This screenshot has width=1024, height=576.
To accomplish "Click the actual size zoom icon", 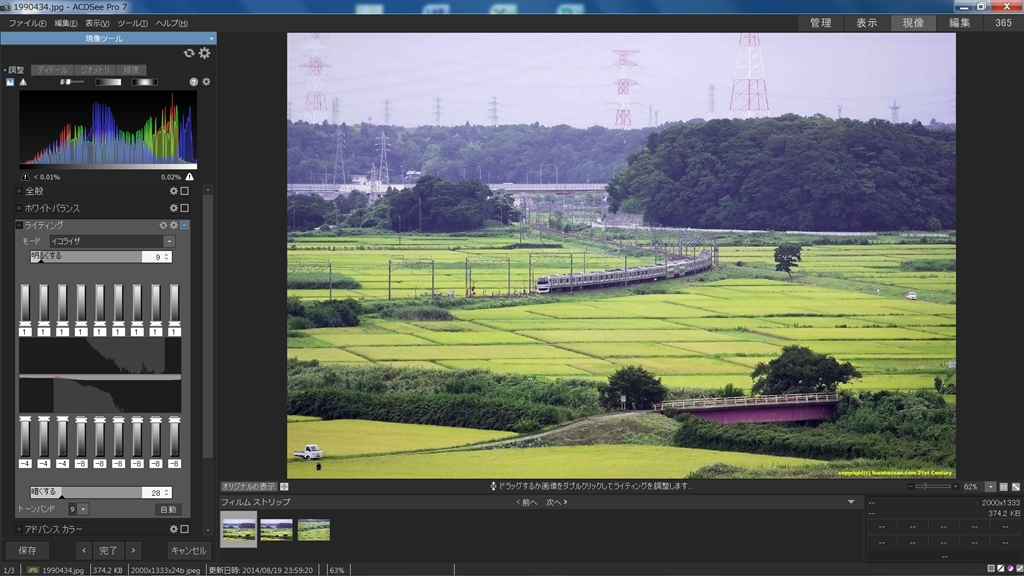I will [1004, 487].
